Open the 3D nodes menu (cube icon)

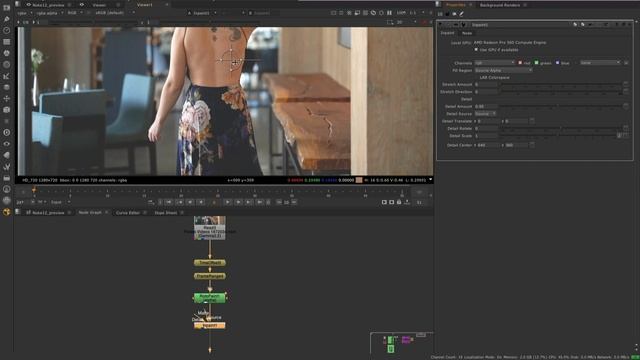click(x=7, y=109)
